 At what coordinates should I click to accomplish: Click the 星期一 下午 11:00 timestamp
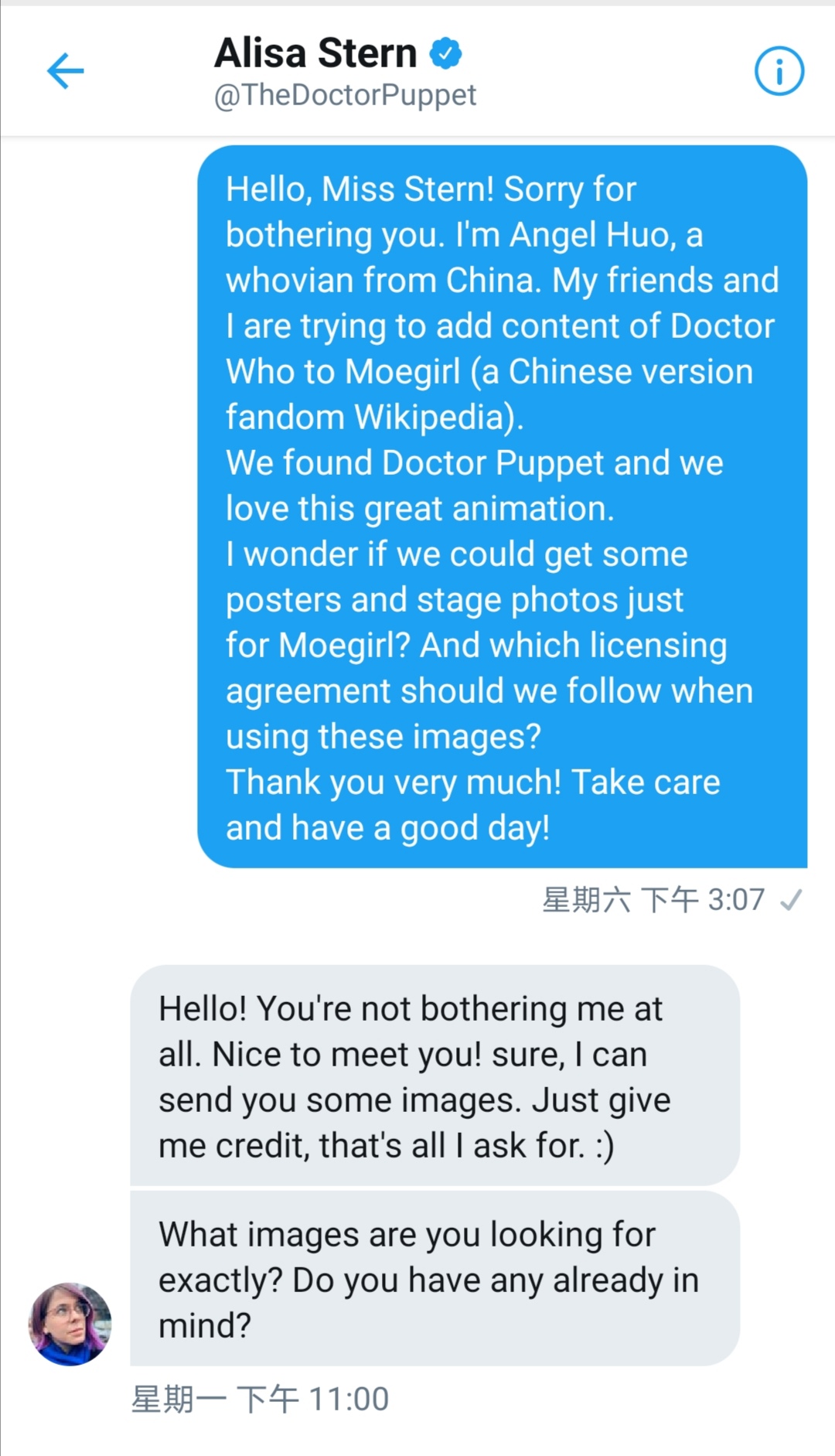260,1400
